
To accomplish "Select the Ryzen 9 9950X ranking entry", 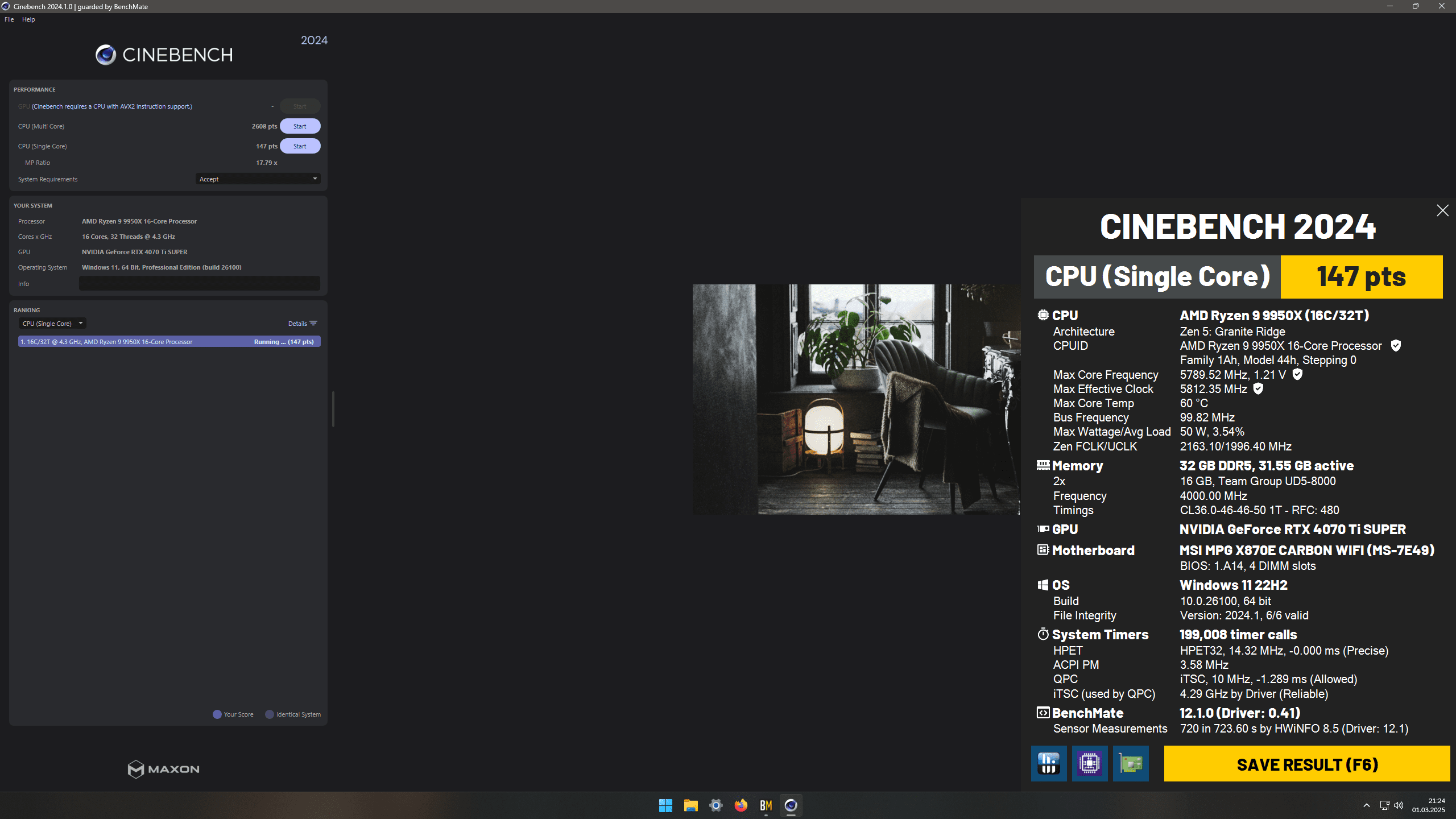I will pyautogui.click(x=169, y=342).
